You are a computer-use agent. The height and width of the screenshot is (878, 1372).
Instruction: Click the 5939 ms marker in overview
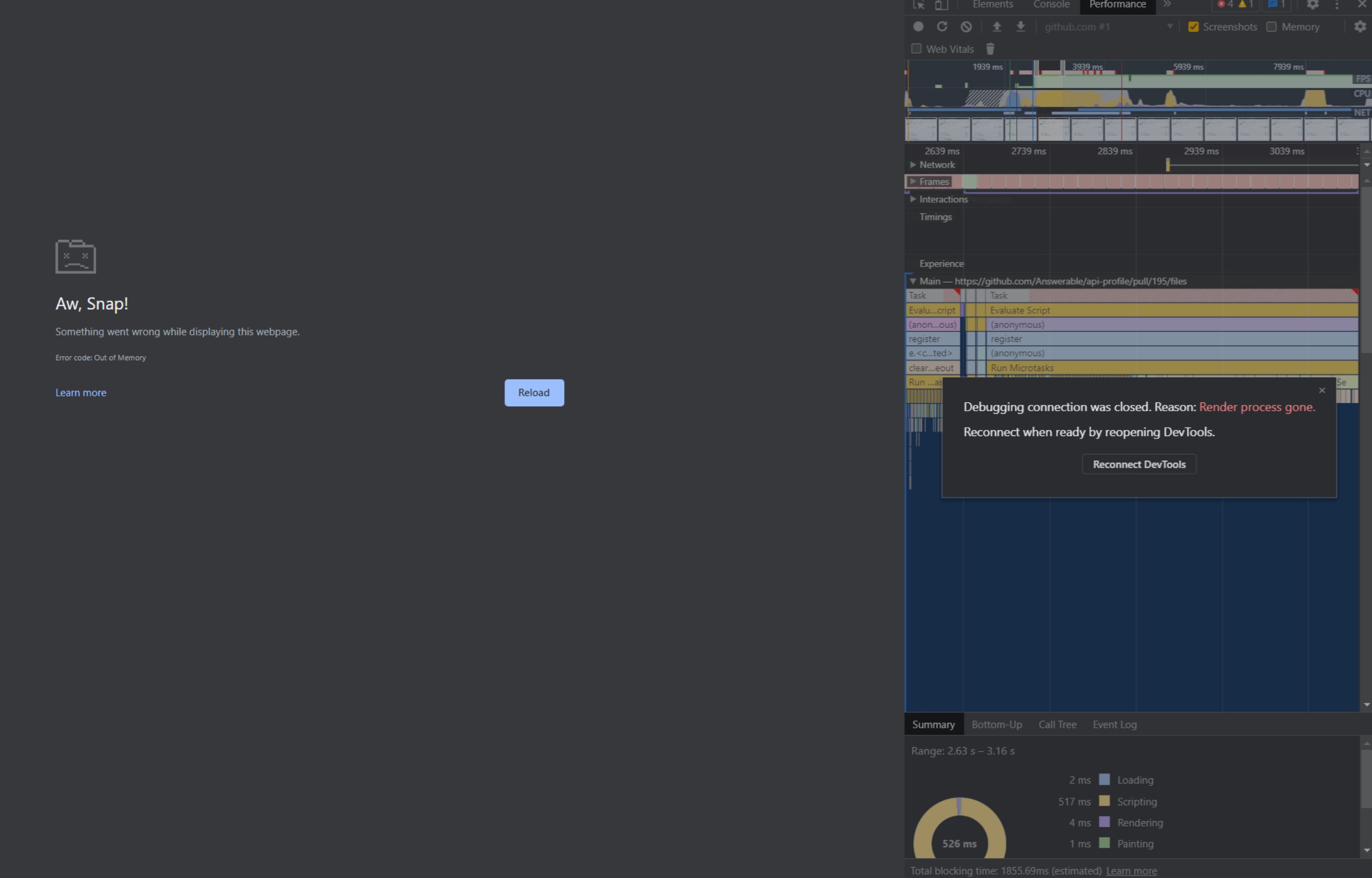(x=1188, y=67)
